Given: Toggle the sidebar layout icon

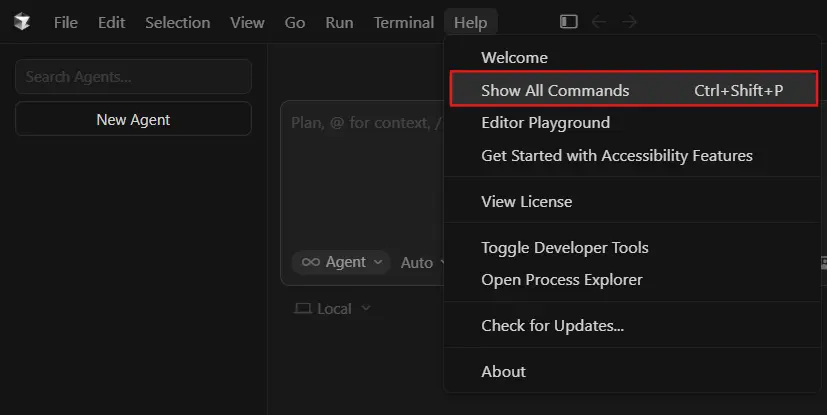Looking at the screenshot, I should [569, 21].
